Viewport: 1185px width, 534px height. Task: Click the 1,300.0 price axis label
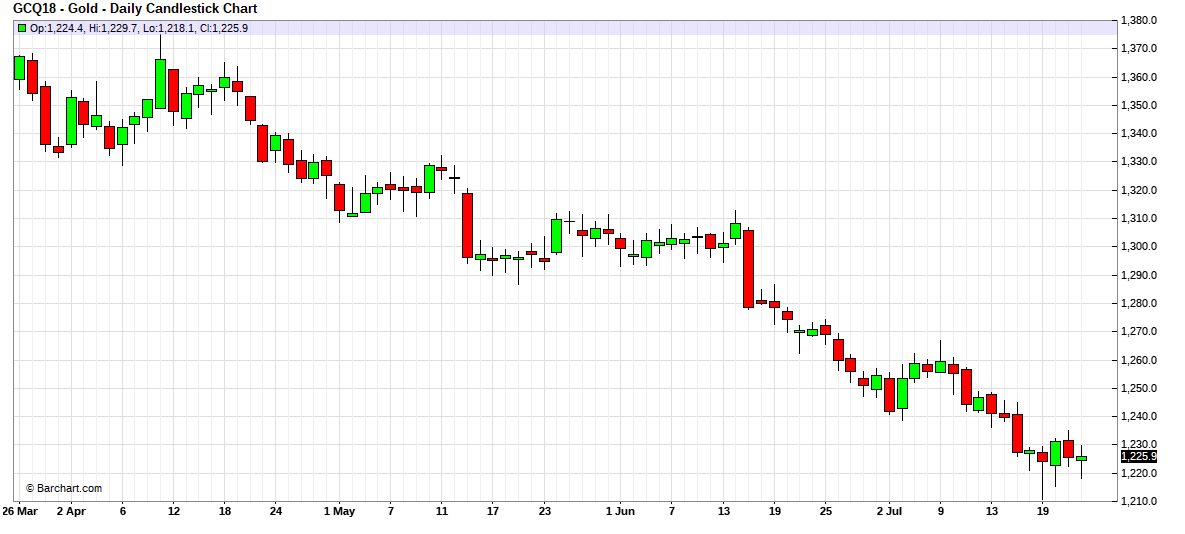pyautogui.click(x=1140, y=247)
